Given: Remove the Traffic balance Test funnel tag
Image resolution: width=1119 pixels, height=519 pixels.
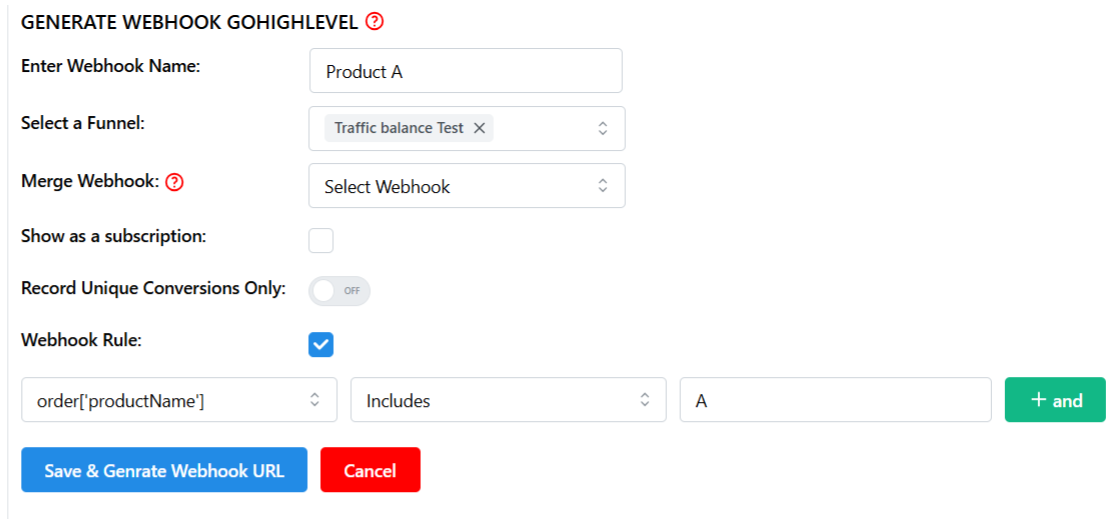Looking at the screenshot, I should 480,129.
